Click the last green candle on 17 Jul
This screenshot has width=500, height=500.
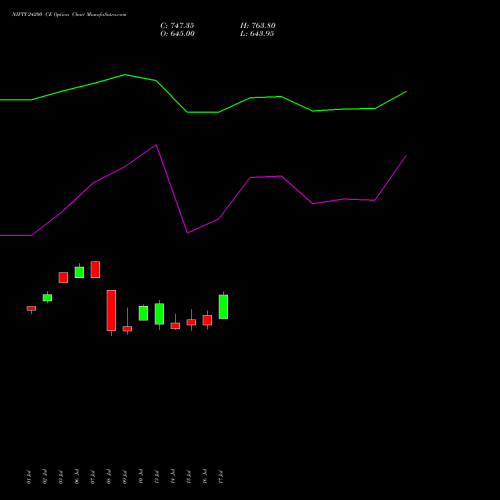tap(223, 307)
